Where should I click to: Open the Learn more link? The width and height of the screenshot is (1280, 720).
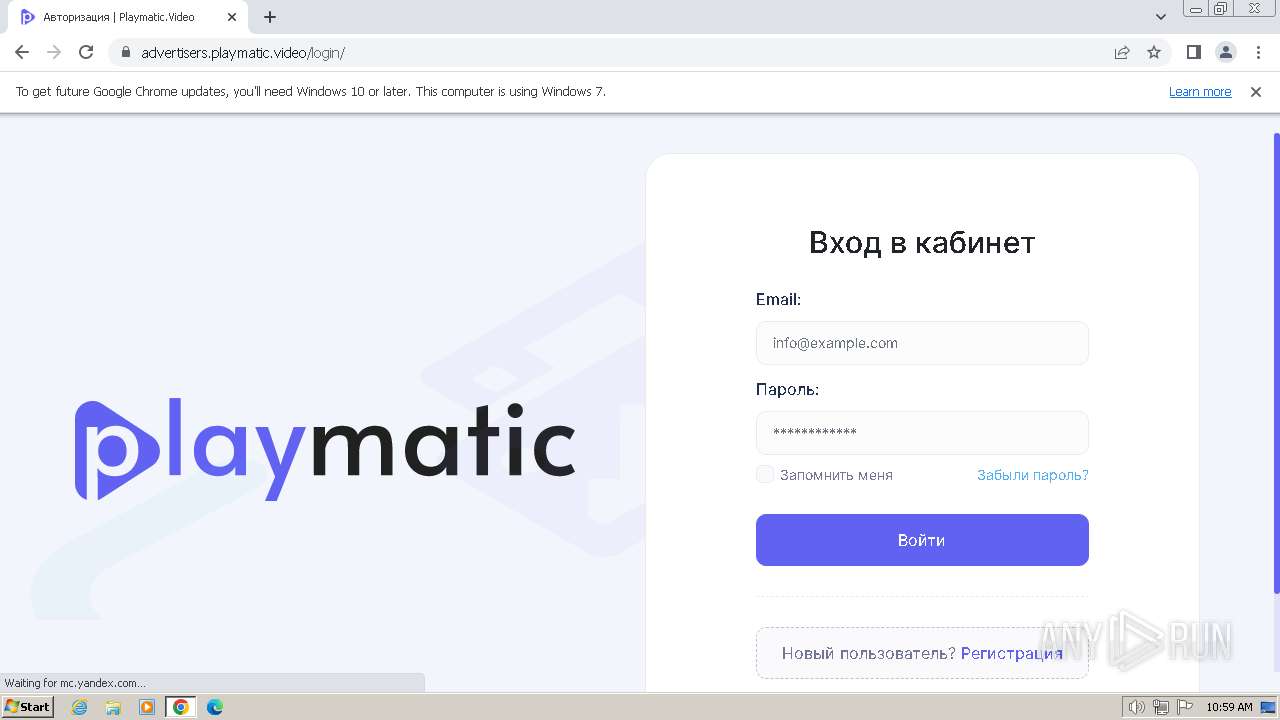(x=1200, y=91)
